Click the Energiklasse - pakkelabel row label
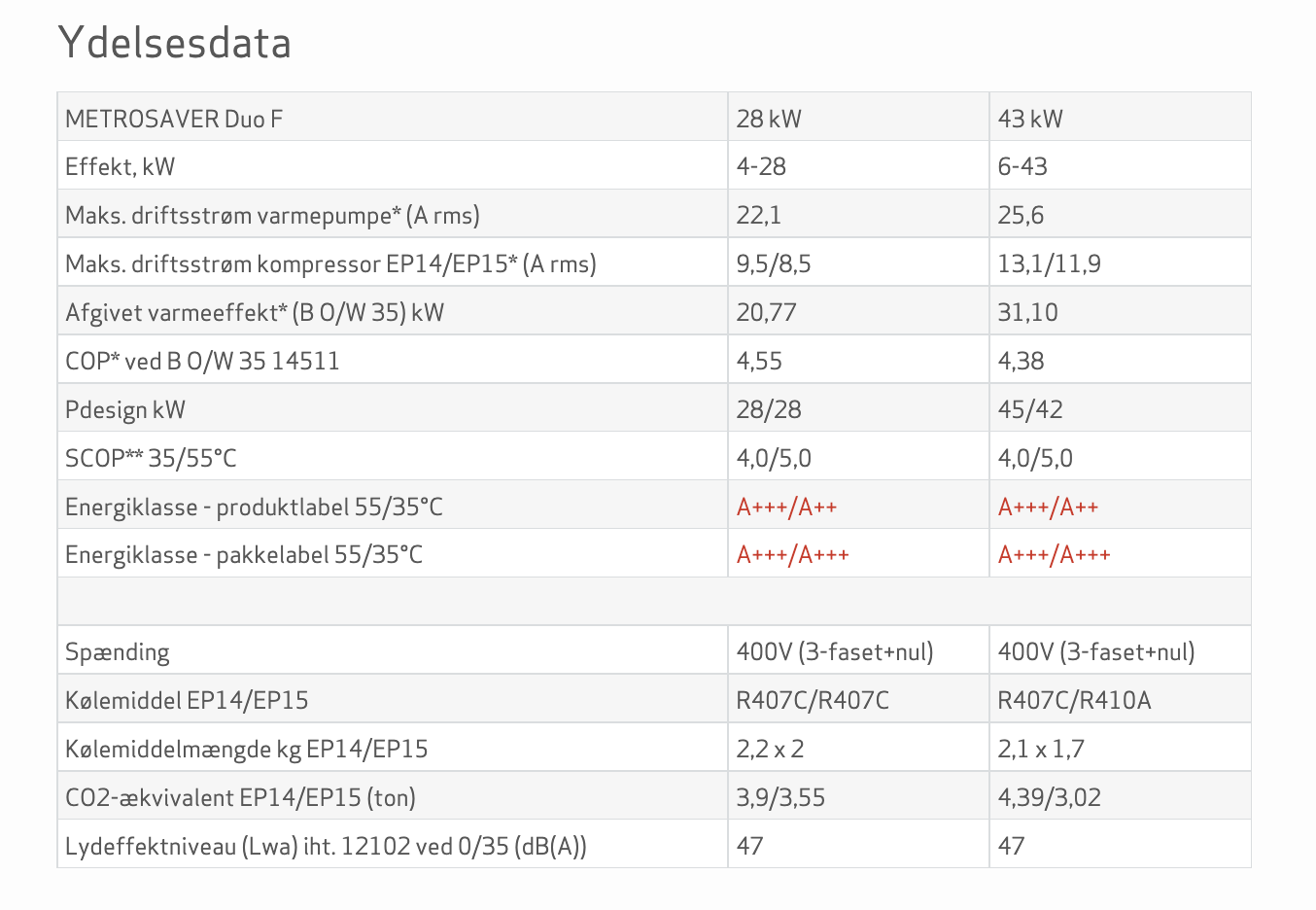Screen dimensions: 1316x910 (243, 554)
